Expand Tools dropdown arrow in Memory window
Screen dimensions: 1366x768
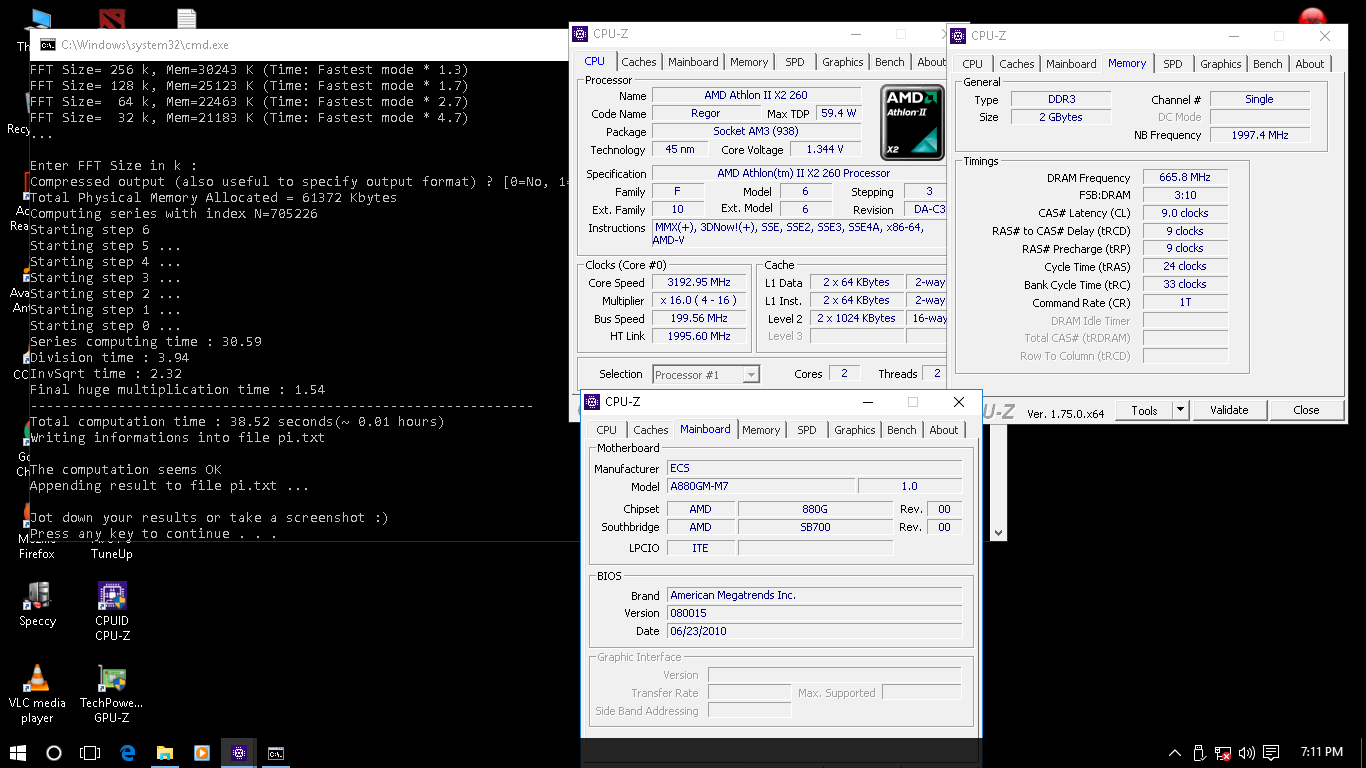[x=1180, y=410]
